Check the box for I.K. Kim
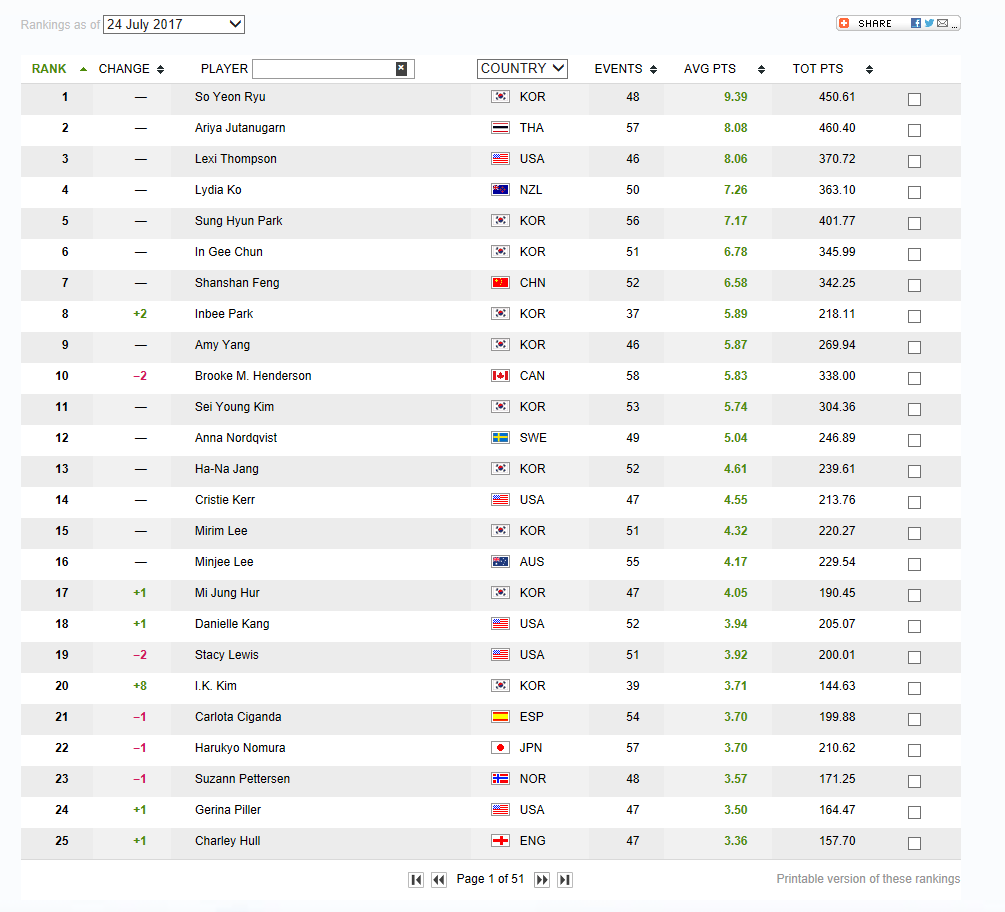 tap(915, 688)
